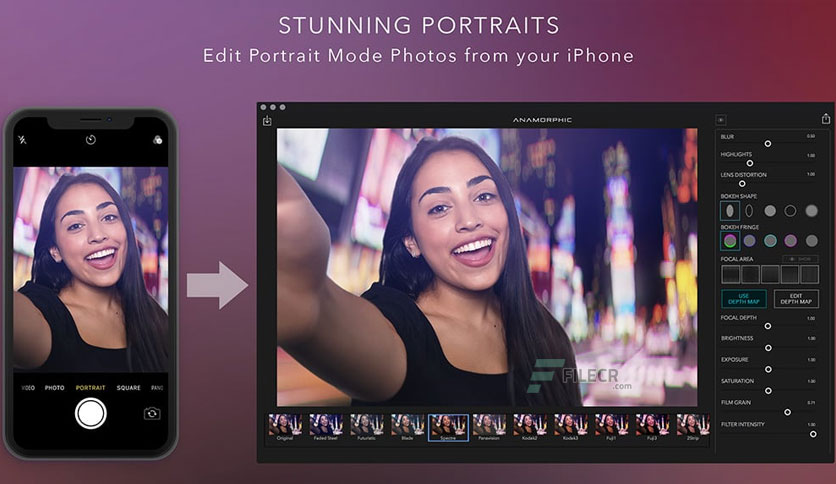Click the Edit Depth Map button

(796, 299)
